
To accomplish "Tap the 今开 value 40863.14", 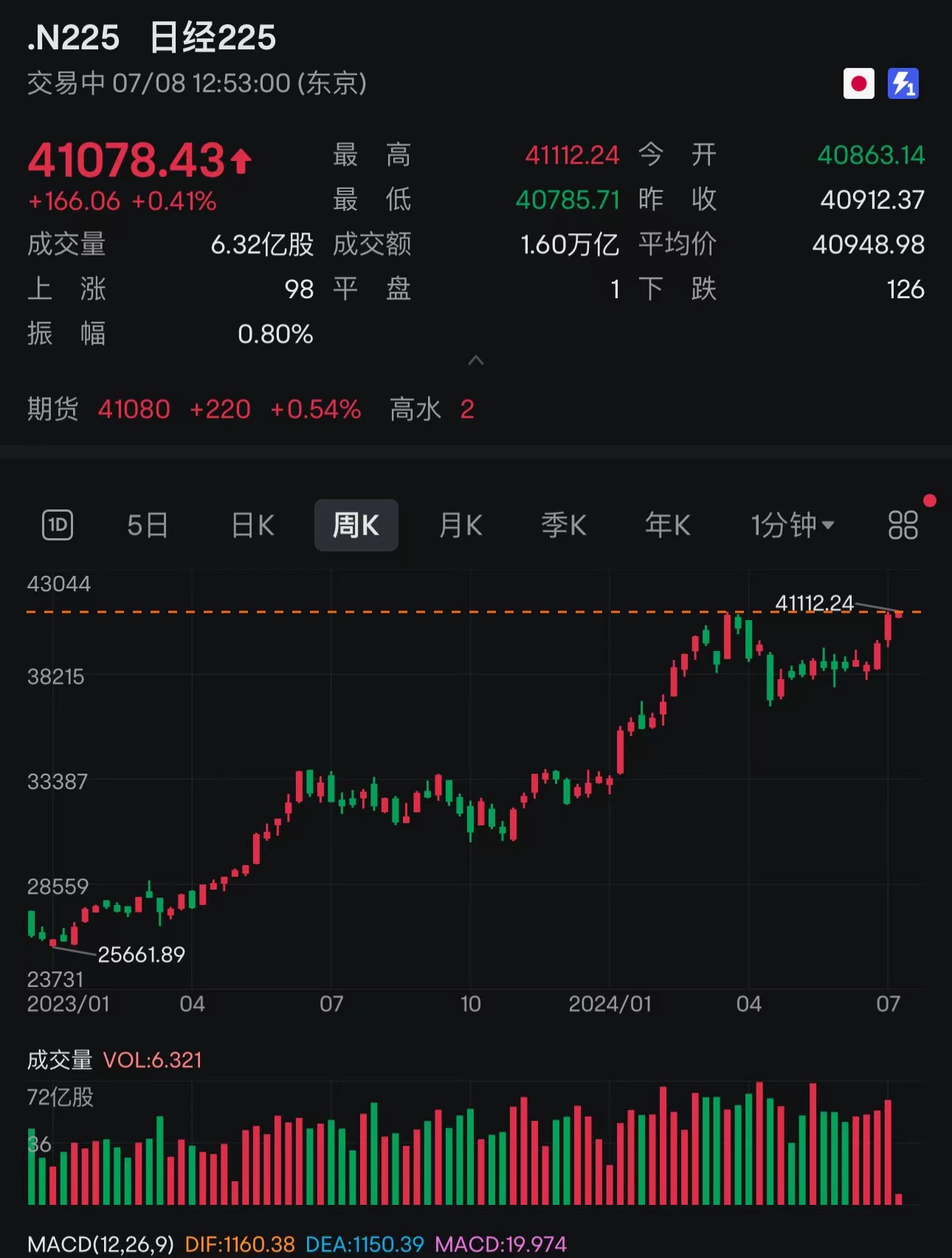I will point(871,155).
